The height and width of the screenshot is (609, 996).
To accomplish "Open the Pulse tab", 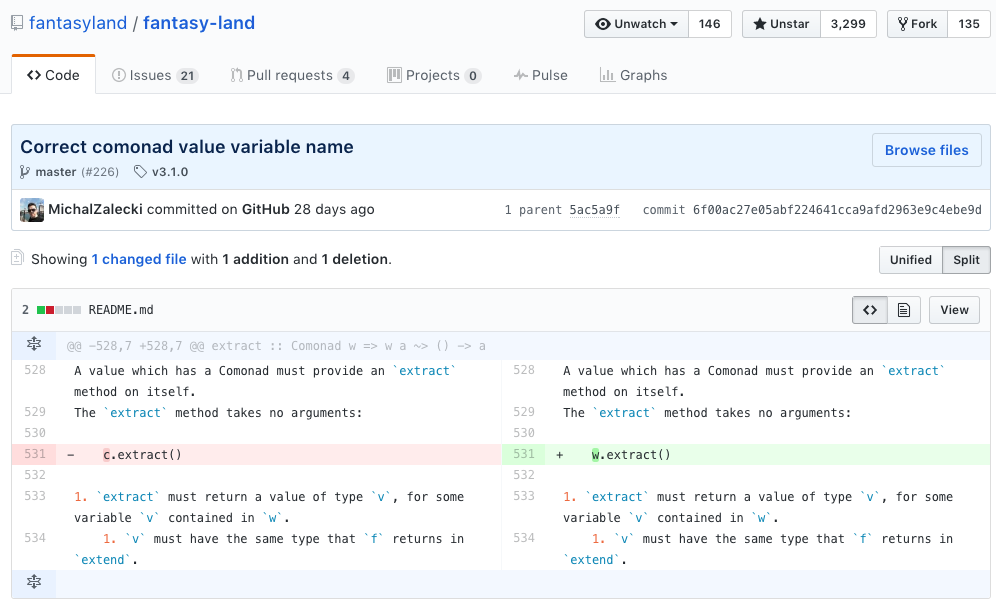I will coord(541,76).
